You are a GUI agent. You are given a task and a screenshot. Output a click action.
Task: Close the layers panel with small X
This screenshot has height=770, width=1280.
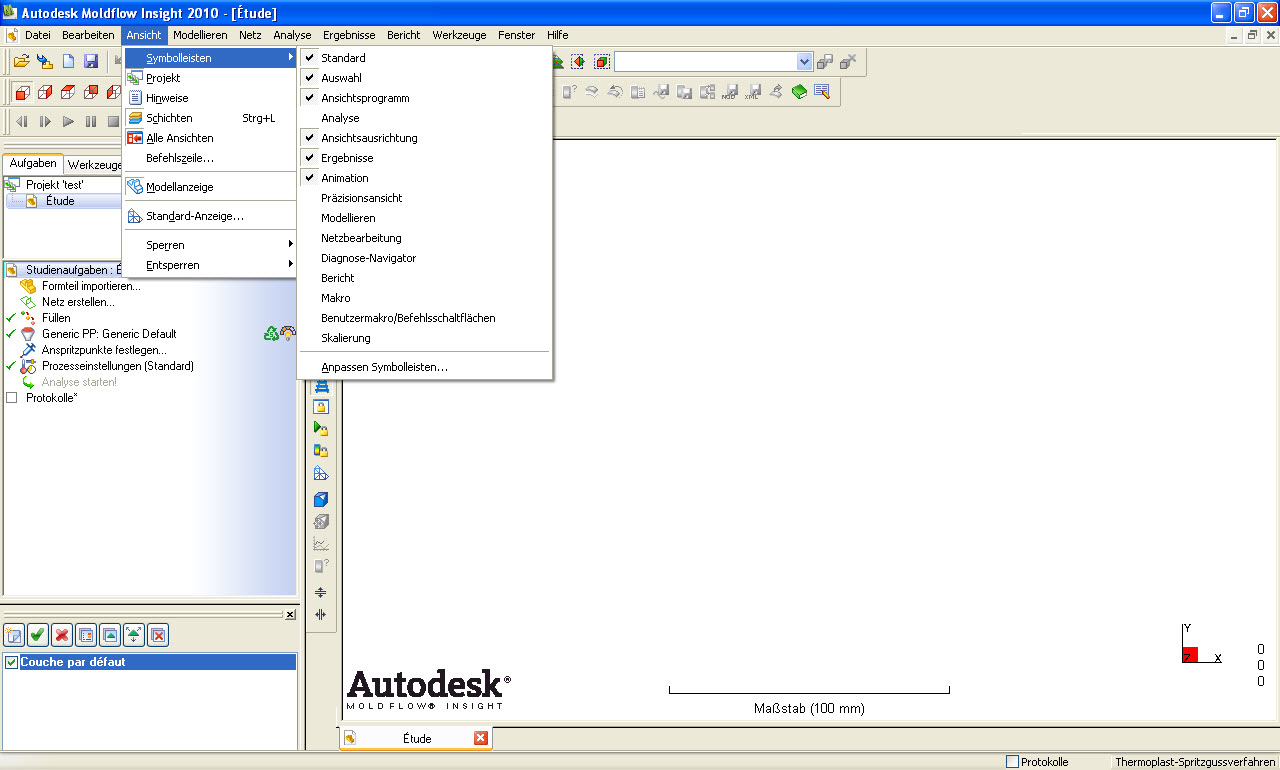pos(290,614)
